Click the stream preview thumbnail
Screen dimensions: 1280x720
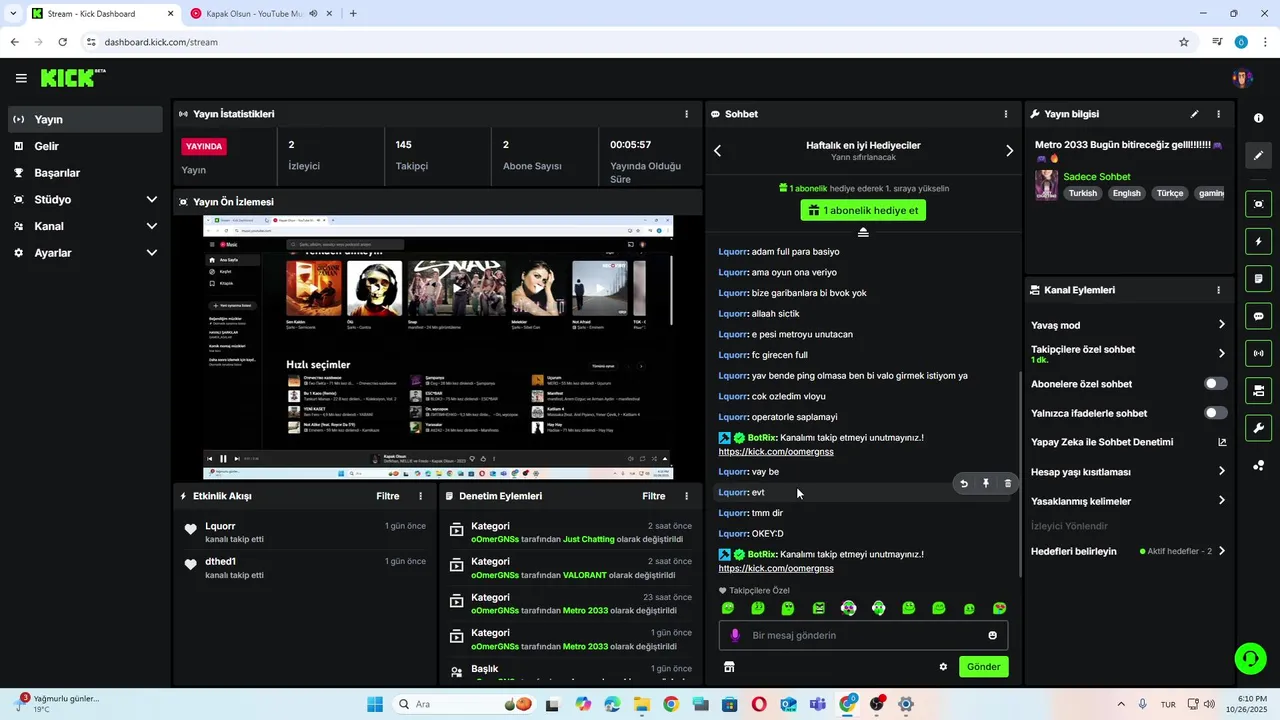438,348
